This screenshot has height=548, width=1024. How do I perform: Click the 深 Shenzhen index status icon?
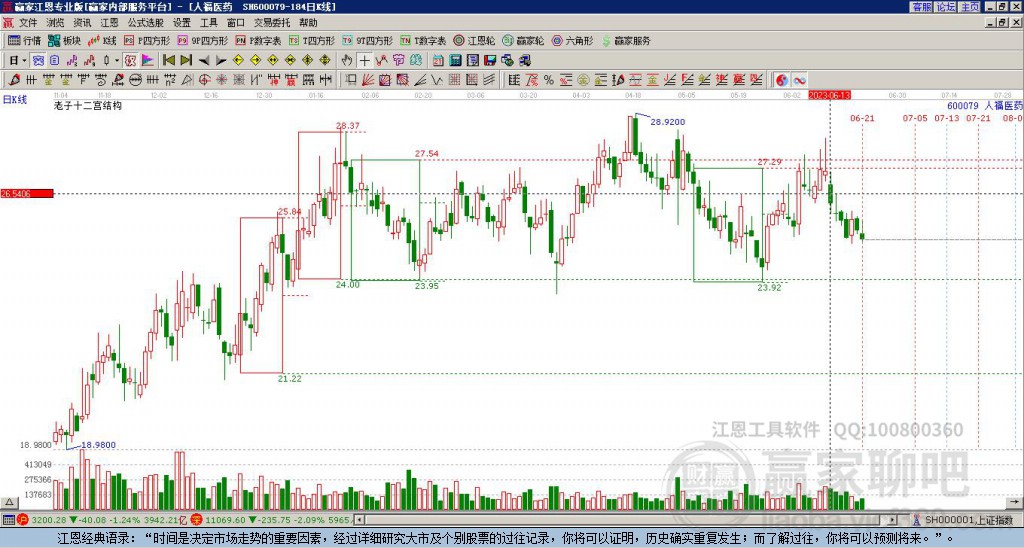(x=197, y=520)
